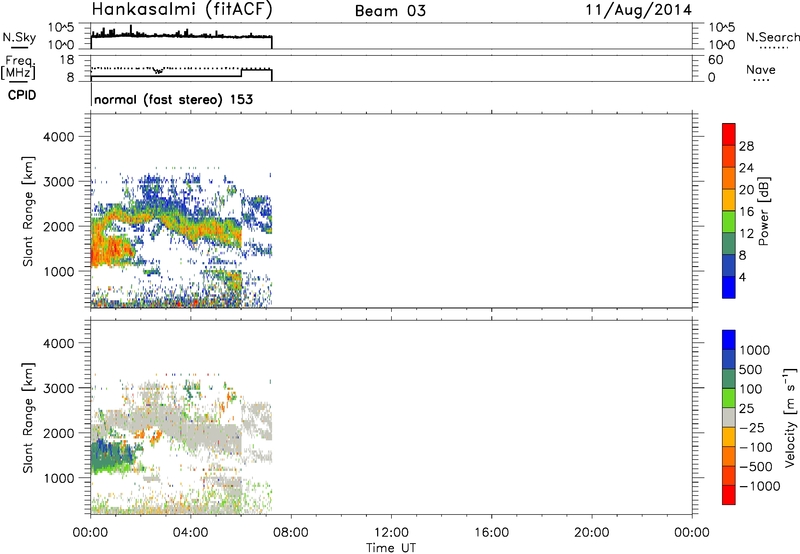
Task: Click the "CPID" label
Action: [x=22, y=95]
